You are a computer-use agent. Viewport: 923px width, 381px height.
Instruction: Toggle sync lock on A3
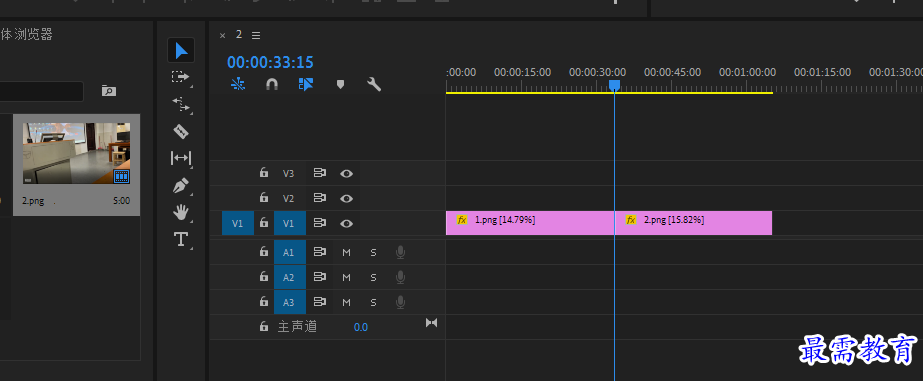[320, 302]
